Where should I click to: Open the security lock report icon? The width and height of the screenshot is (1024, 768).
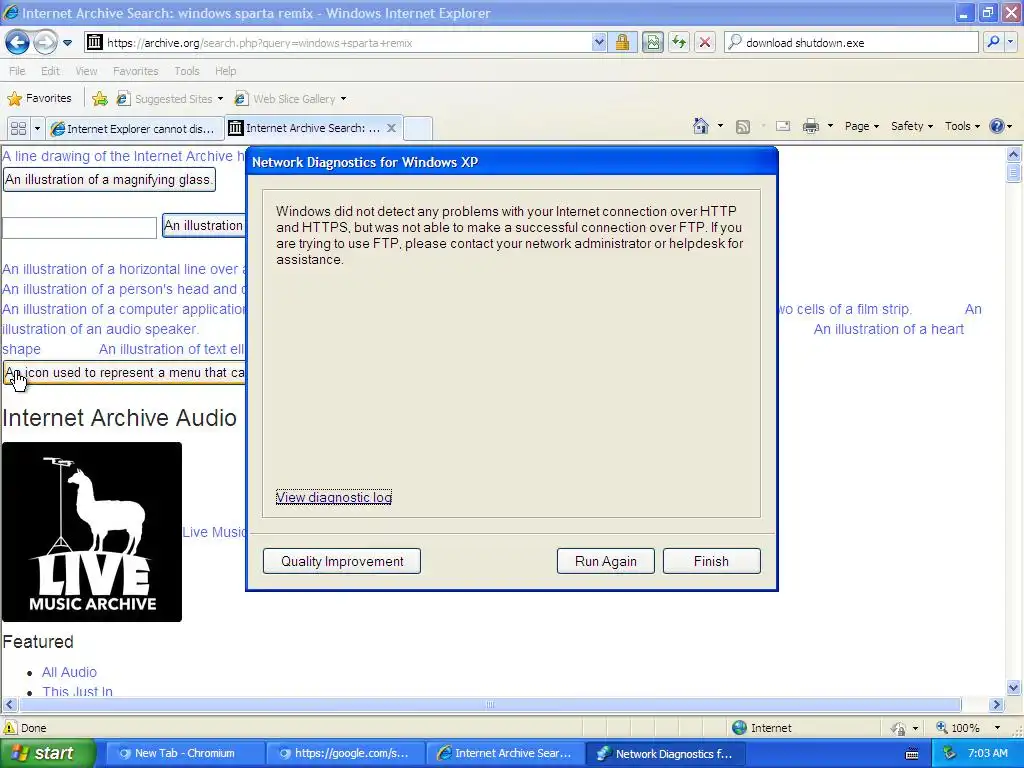click(x=622, y=42)
